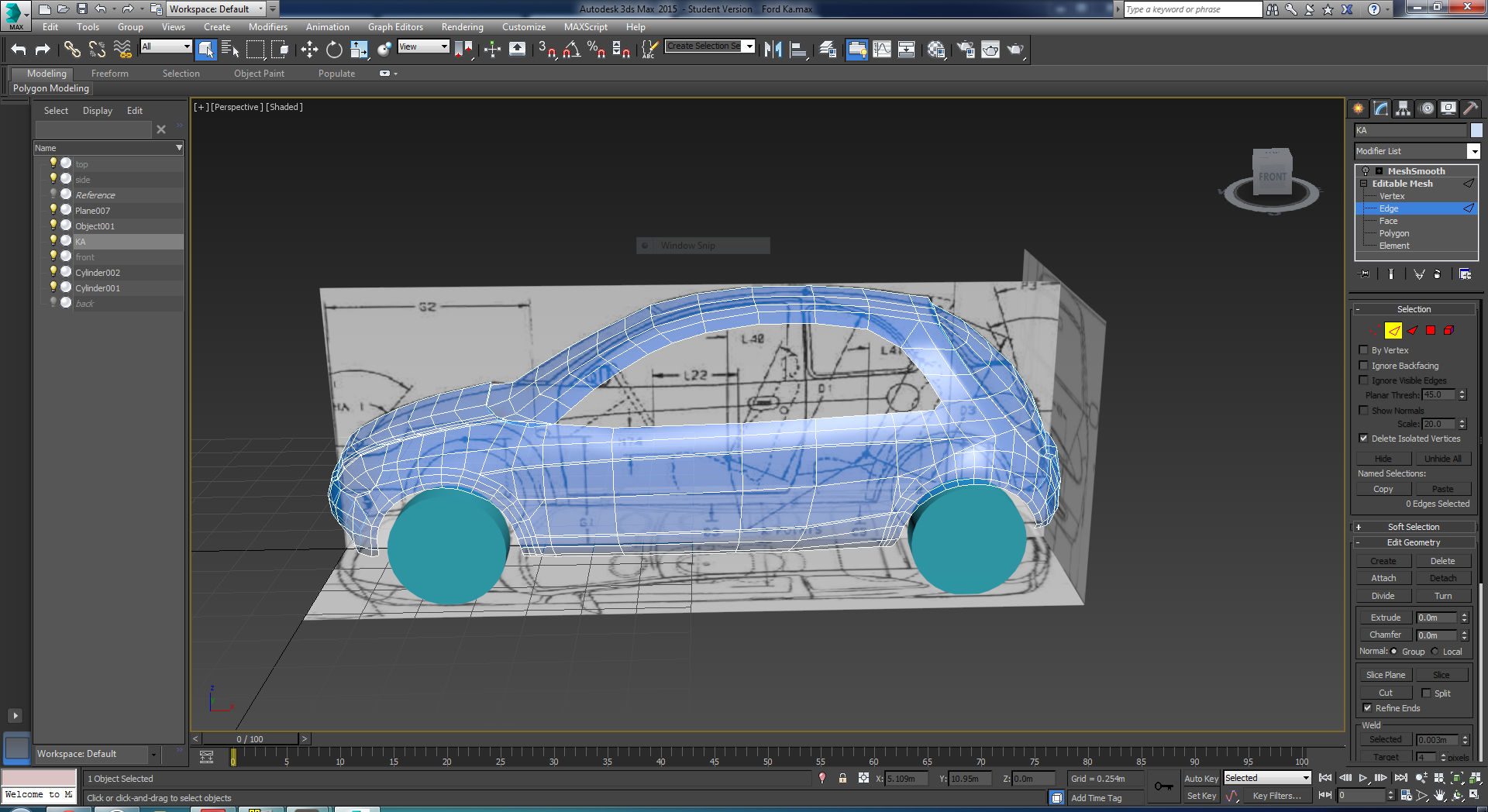Toggle lightbulb visibility for Plane007
The width and height of the screenshot is (1488, 812).
53,210
